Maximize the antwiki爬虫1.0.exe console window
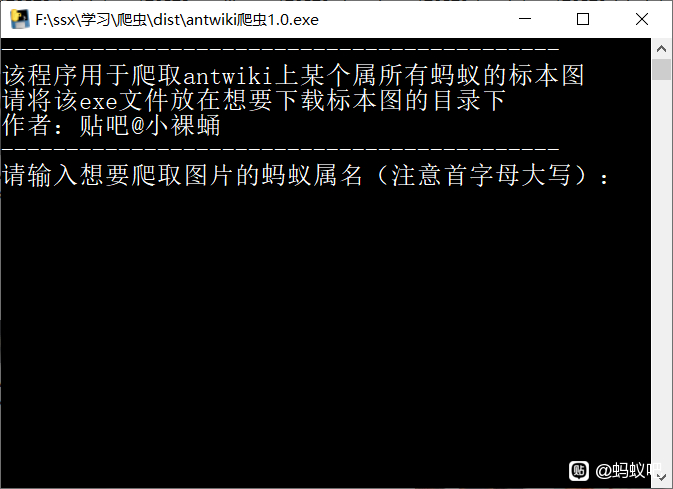The height and width of the screenshot is (489, 673). click(x=583, y=19)
